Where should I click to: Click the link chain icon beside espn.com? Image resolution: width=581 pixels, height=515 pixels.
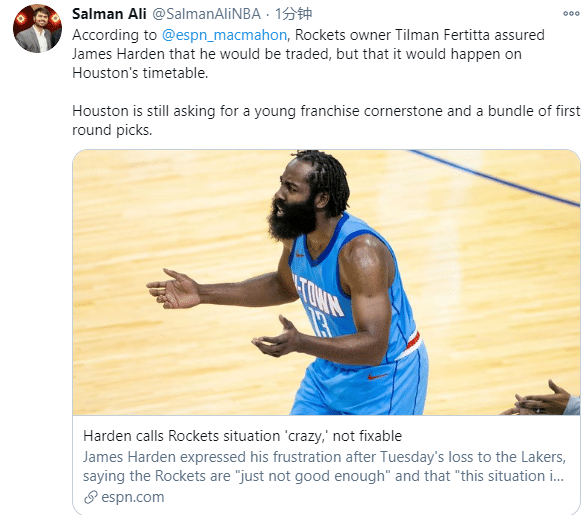pos(90,497)
